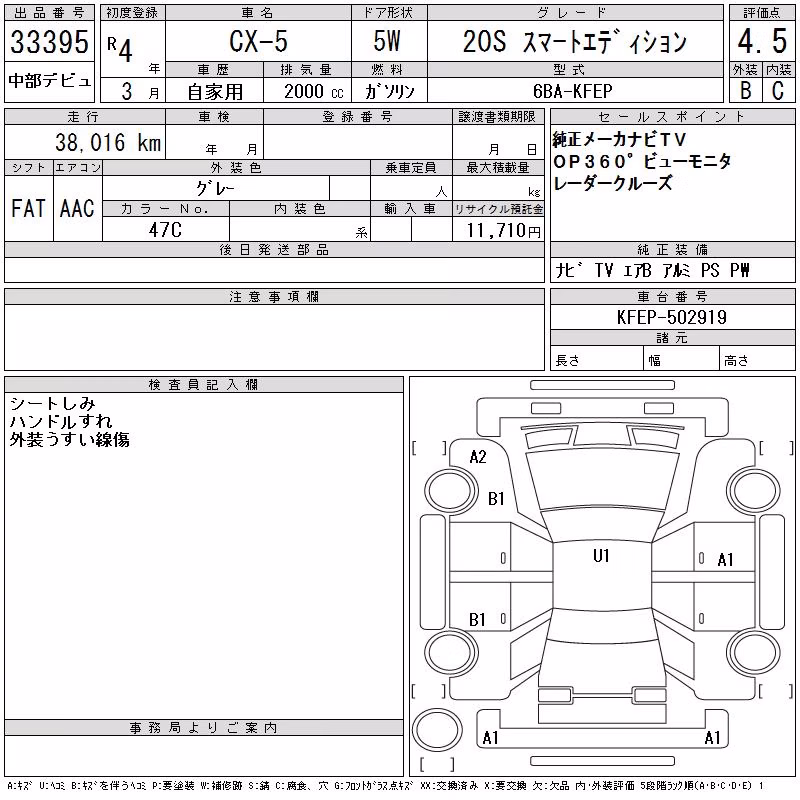Click the displacement value 2000 cc
This screenshot has height=800, width=800.
click(x=314, y=91)
